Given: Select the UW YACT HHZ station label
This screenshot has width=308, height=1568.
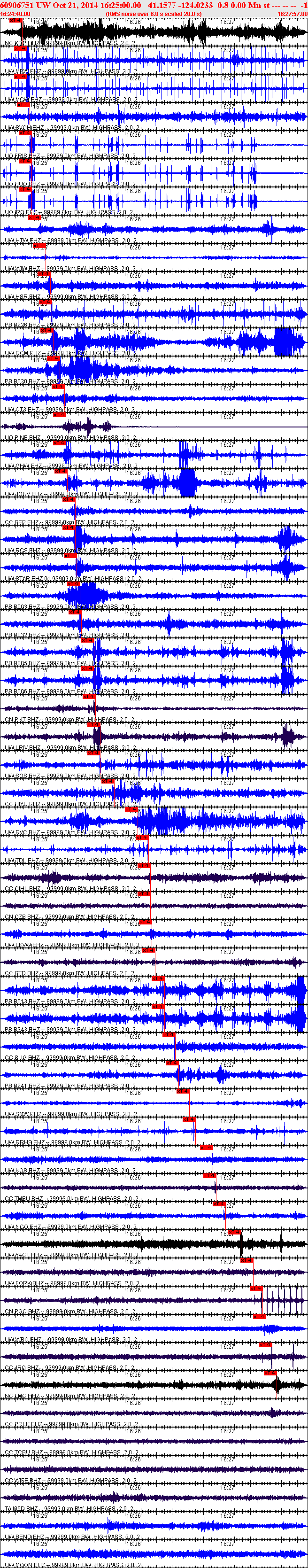Looking at the screenshot, I should point(72,1255).
